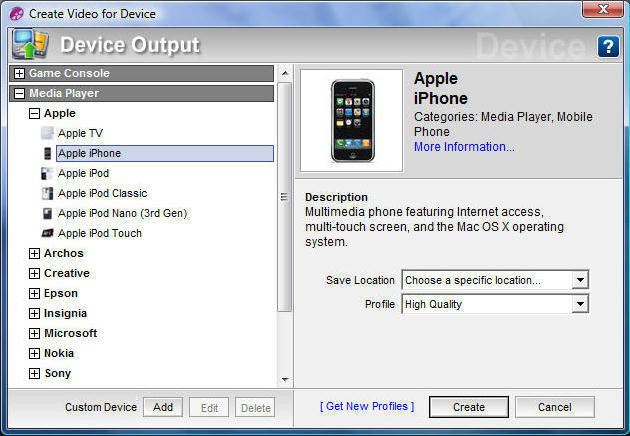
Task: Select Apple iPod Classic entry
Action: pyautogui.click(x=102, y=193)
